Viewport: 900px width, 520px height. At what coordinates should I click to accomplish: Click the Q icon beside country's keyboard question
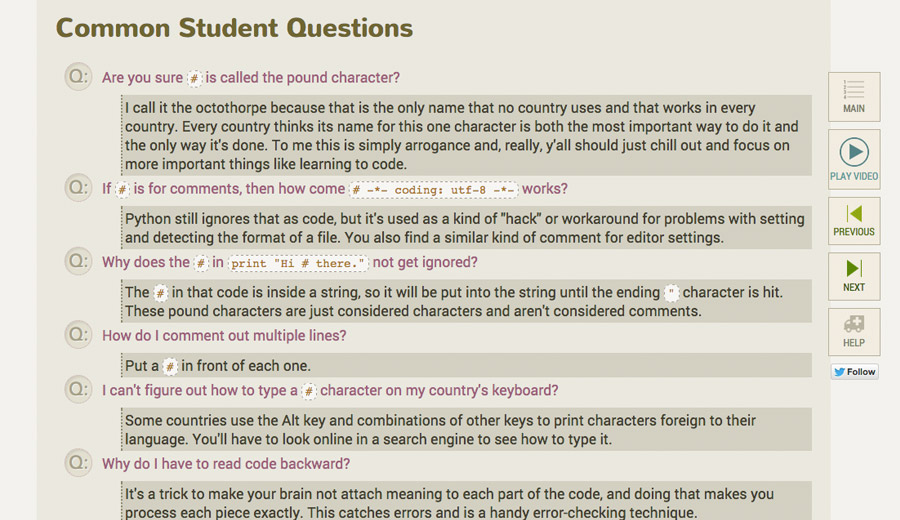tap(78, 390)
